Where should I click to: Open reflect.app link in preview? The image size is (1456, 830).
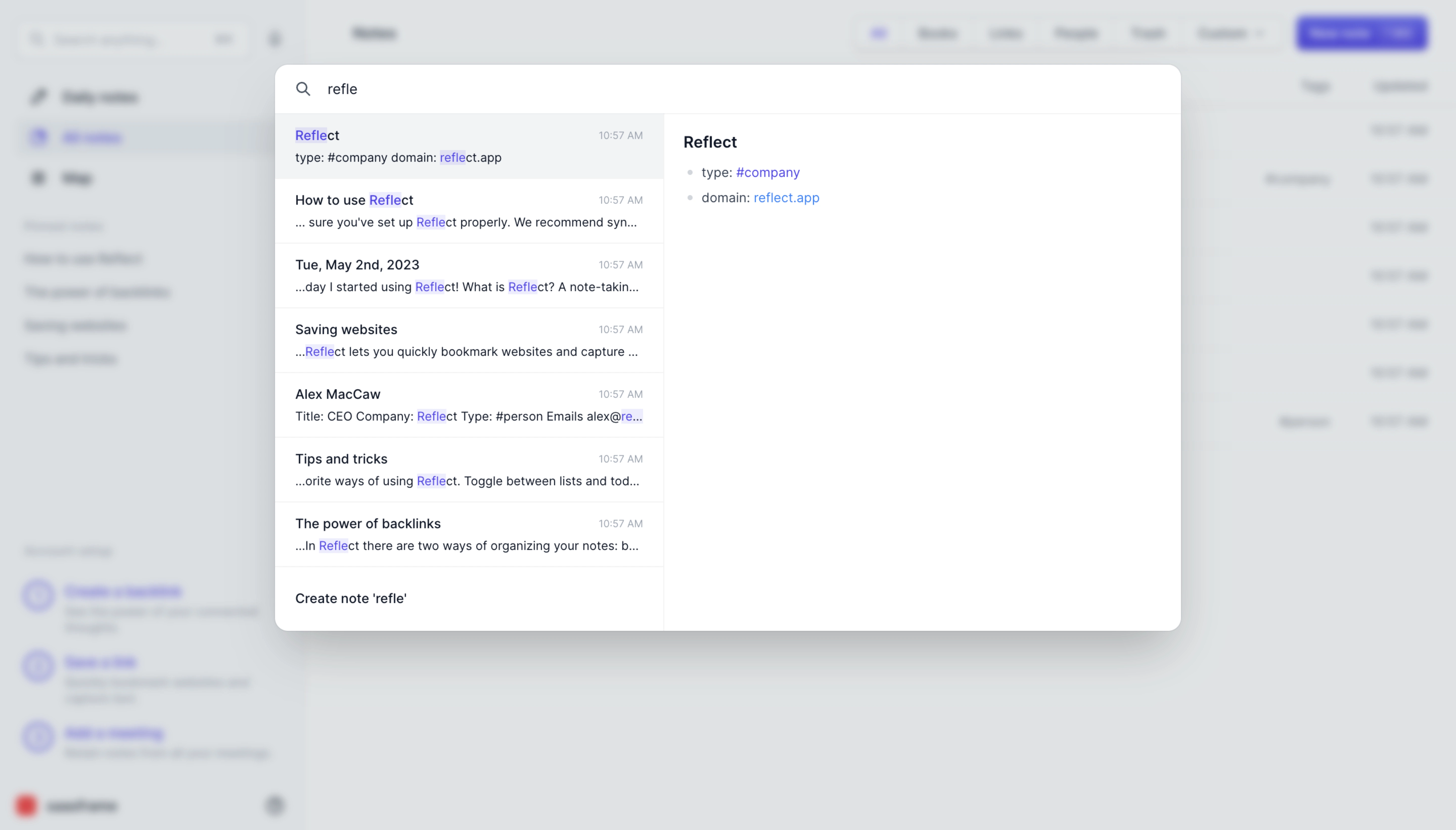786,198
